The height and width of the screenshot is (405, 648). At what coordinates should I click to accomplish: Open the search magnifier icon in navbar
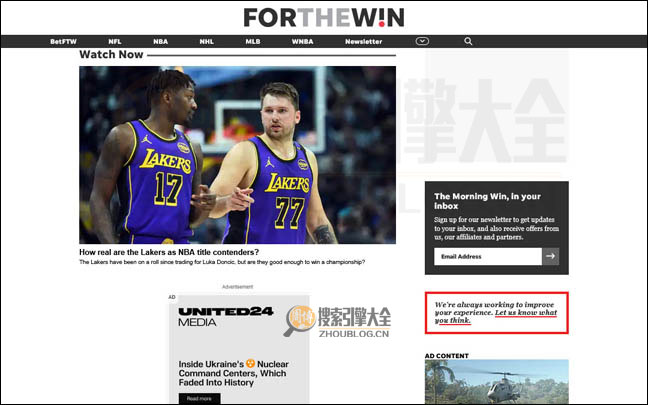[468, 41]
